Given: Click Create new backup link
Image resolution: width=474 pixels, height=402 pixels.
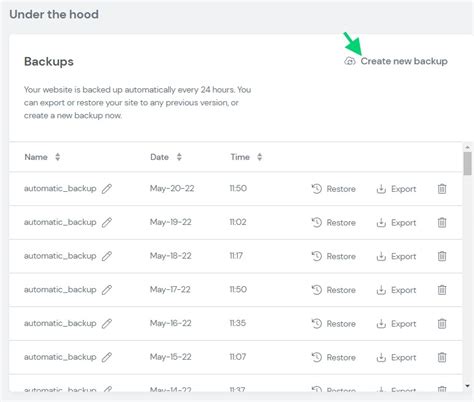Looking at the screenshot, I should [404, 61].
